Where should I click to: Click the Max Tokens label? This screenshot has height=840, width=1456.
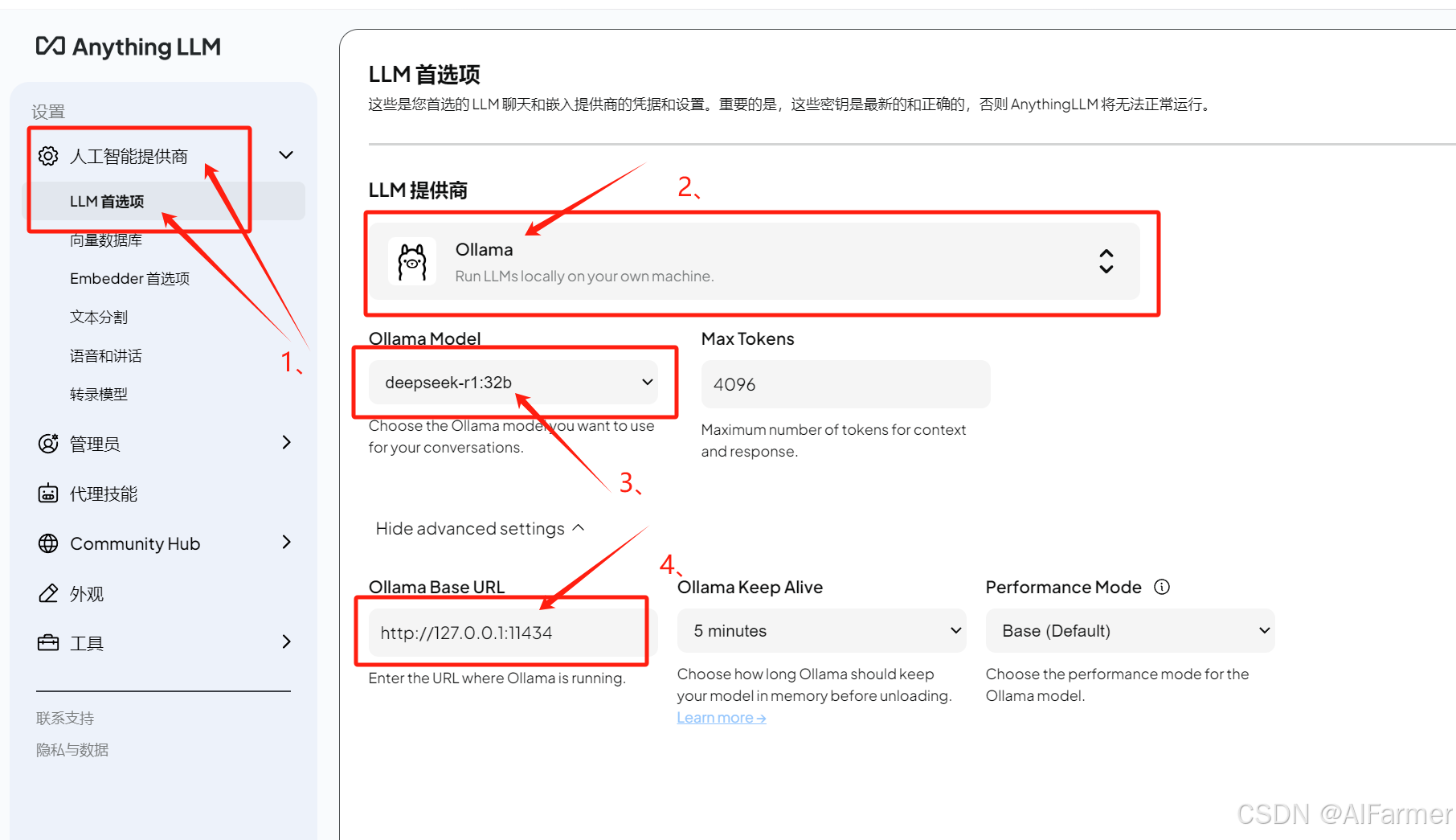point(747,338)
